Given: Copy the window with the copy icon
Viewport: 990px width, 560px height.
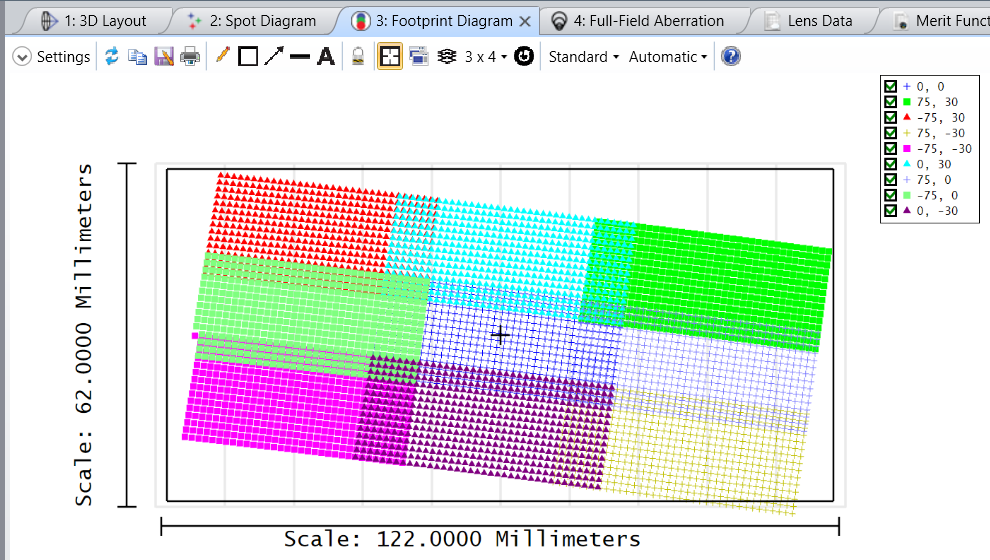Looking at the screenshot, I should pyautogui.click(x=137, y=57).
